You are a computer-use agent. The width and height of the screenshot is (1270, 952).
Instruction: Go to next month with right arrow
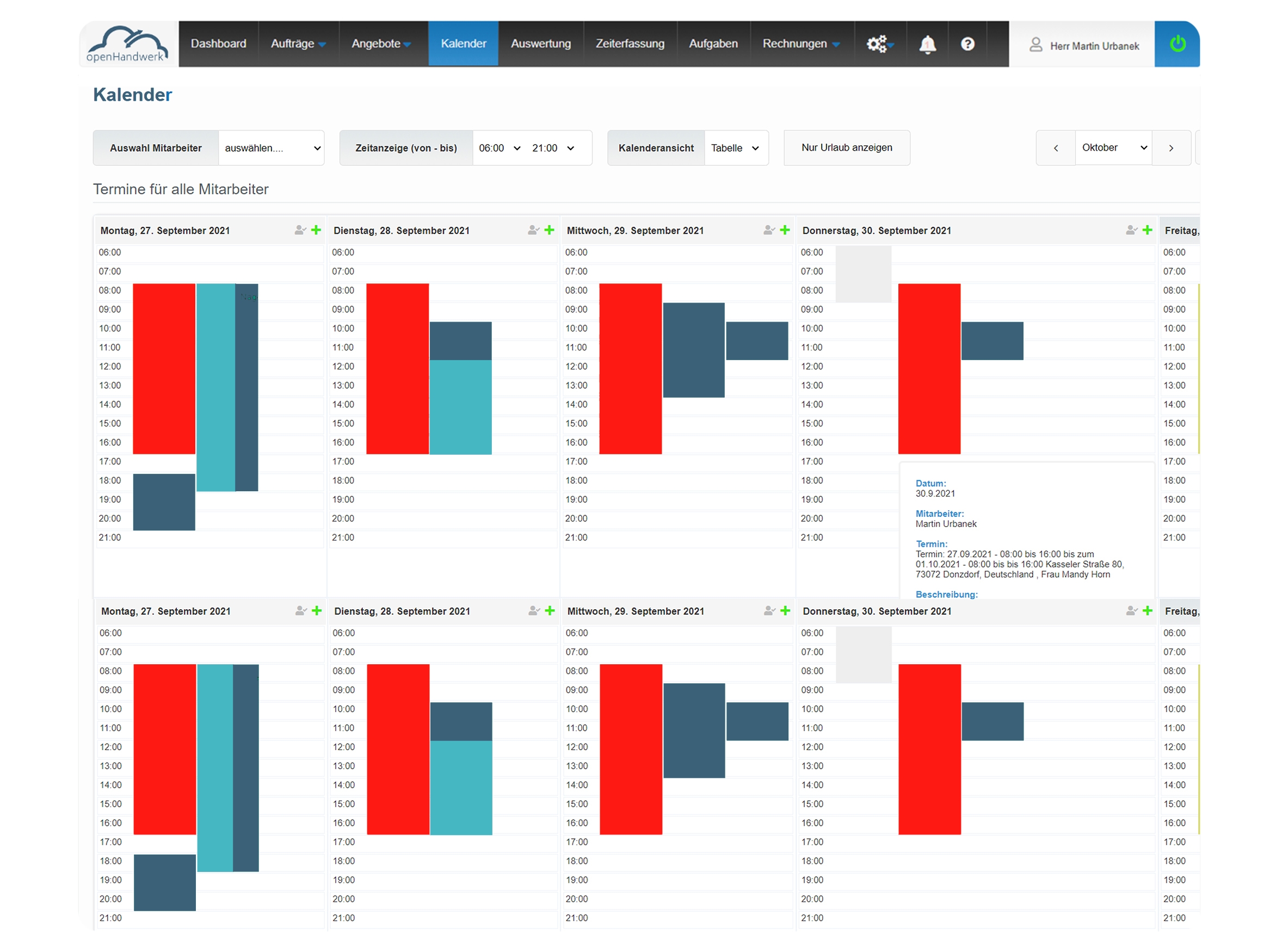click(x=1170, y=148)
